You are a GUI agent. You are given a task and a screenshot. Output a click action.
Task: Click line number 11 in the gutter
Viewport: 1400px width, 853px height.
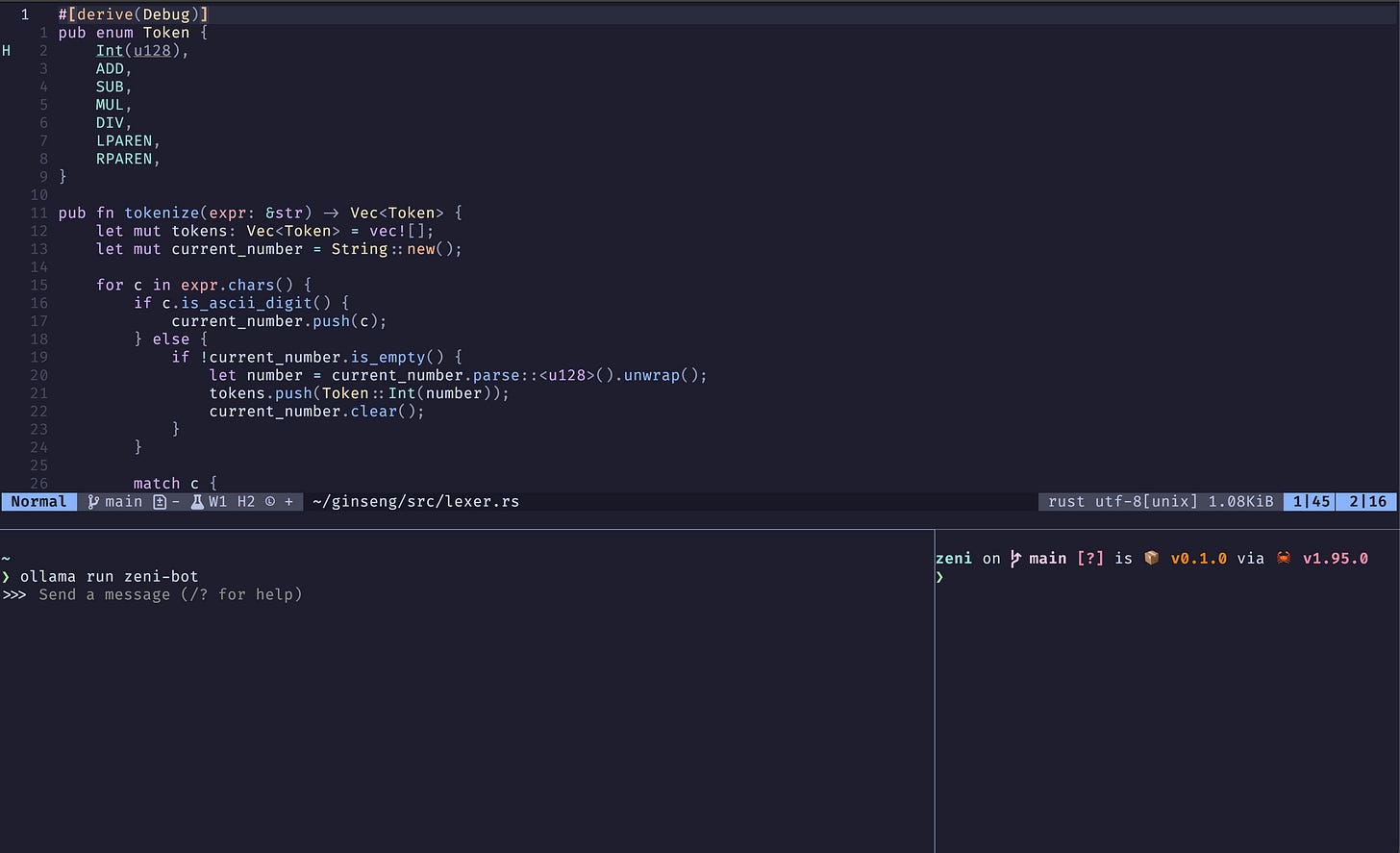click(x=38, y=213)
